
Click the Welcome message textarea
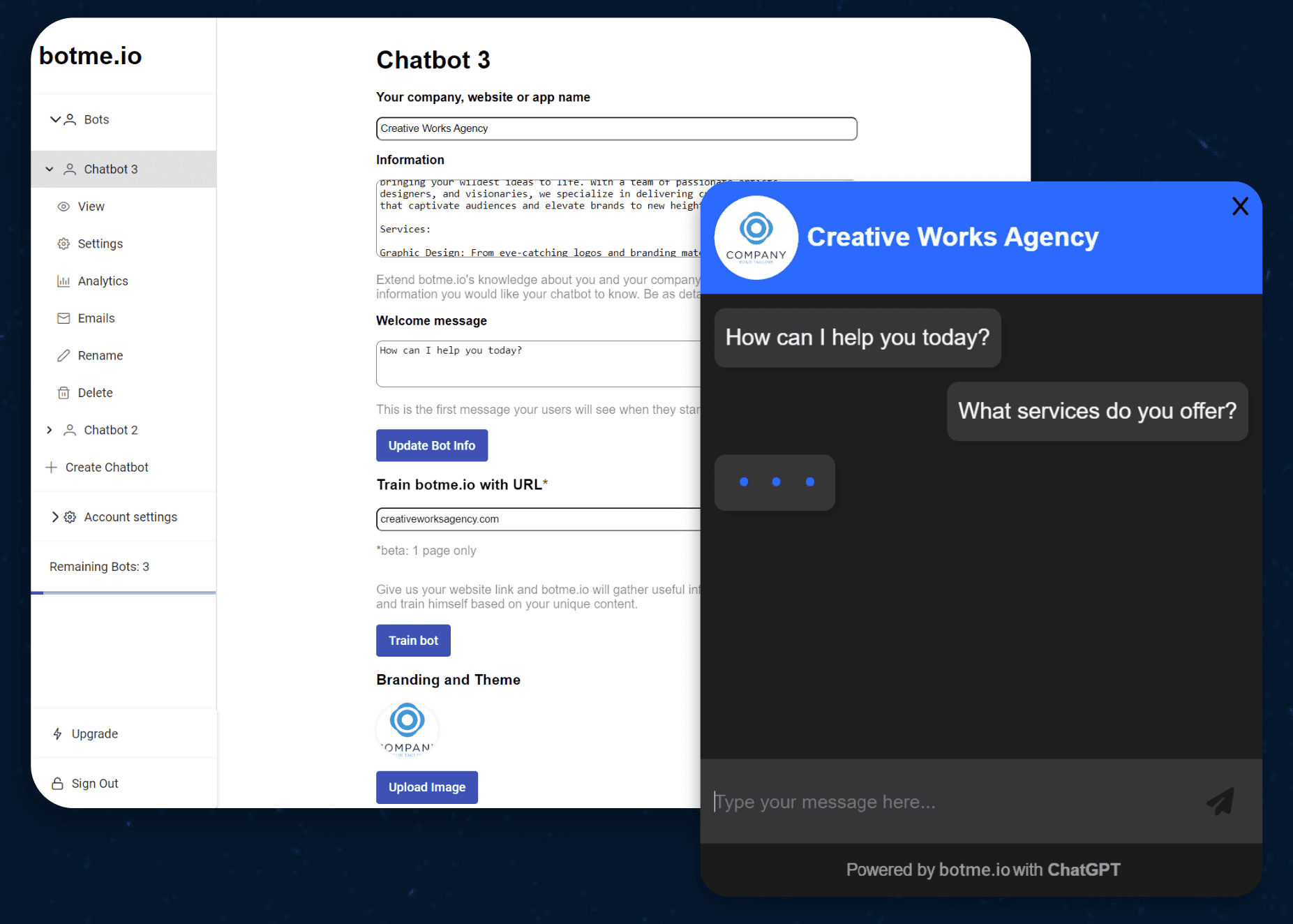tap(538, 364)
